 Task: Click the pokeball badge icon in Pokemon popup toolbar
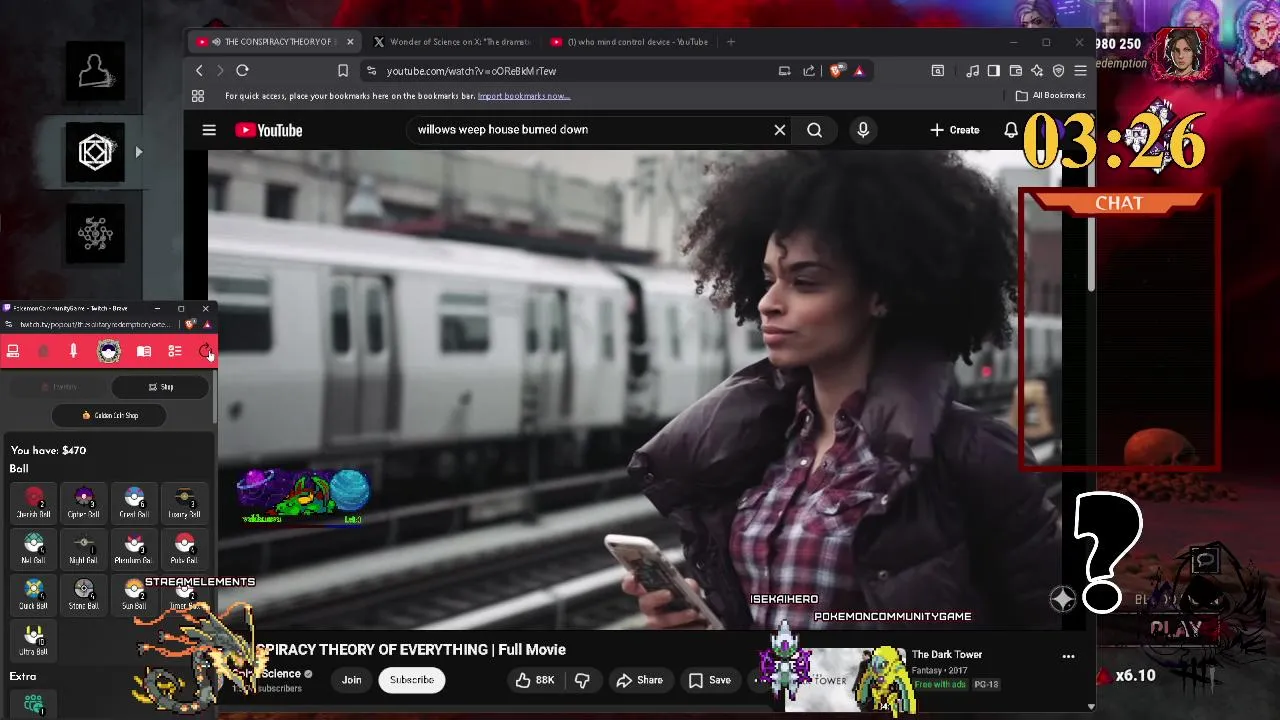pyautogui.click(x=109, y=351)
